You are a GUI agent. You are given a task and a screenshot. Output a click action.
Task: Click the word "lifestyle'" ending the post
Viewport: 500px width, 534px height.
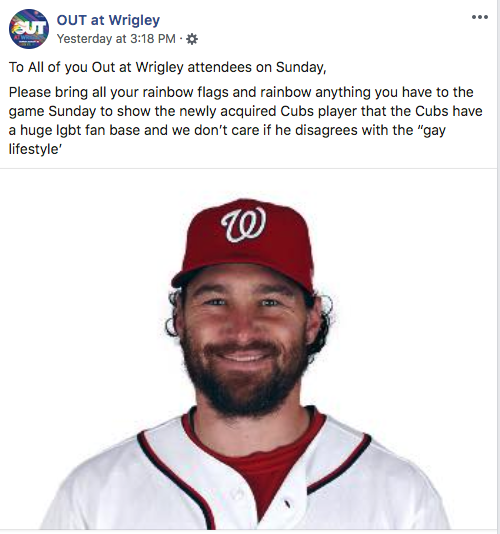(x=34, y=149)
